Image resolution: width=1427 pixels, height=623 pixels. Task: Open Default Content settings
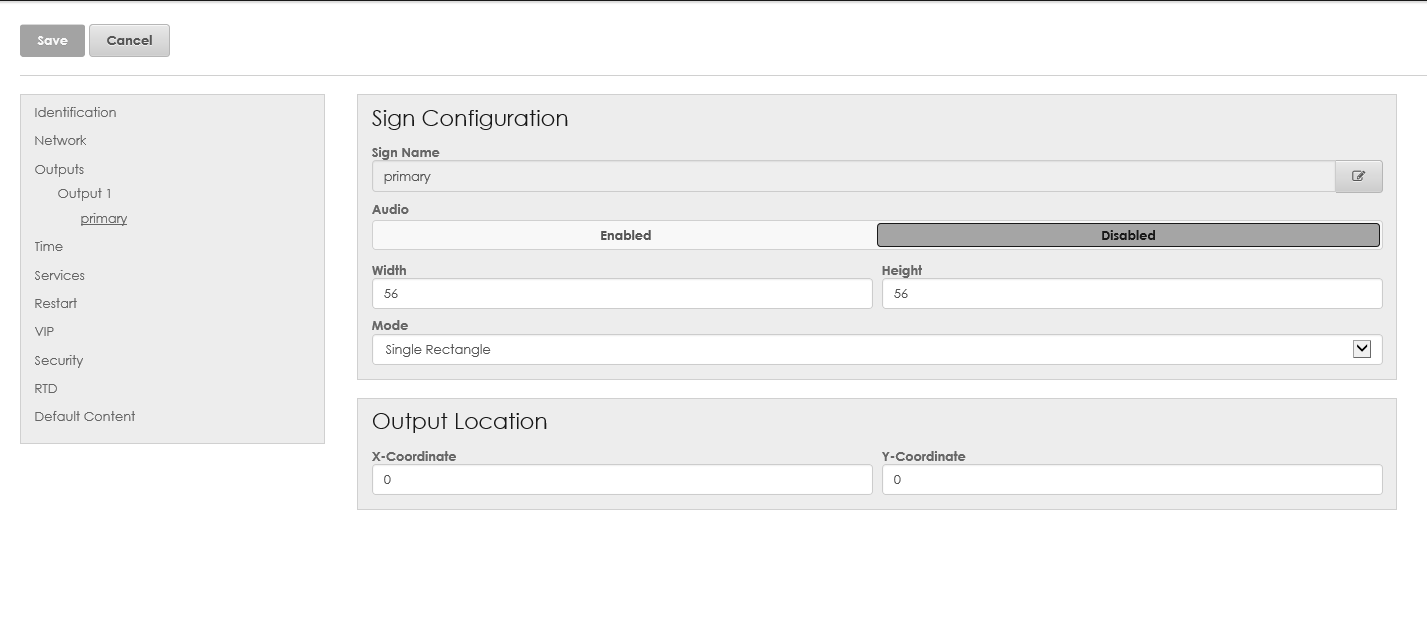[84, 416]
